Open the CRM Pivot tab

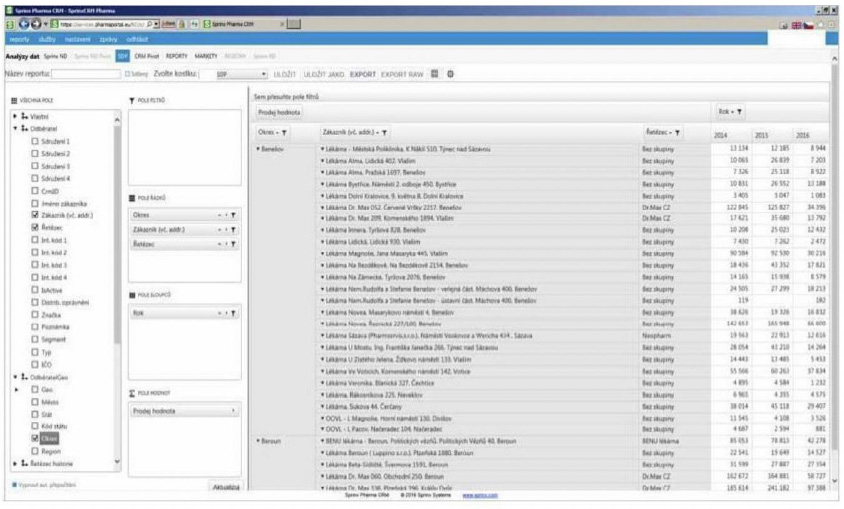point(146,56)
